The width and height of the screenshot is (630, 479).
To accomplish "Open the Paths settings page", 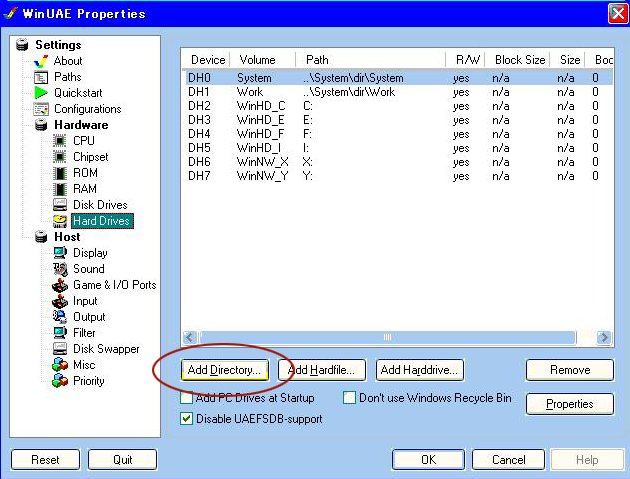I will click(68, 77).
